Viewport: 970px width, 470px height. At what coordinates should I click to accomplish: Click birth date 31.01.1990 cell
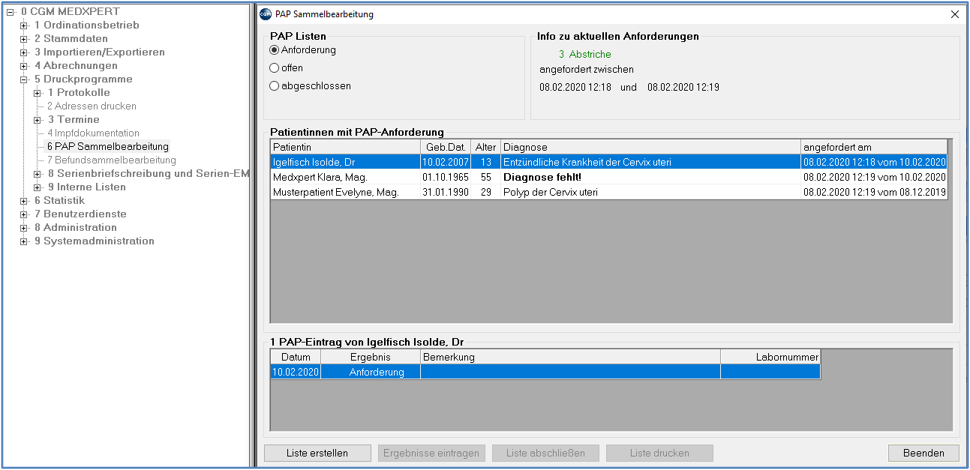pos(445,192)
